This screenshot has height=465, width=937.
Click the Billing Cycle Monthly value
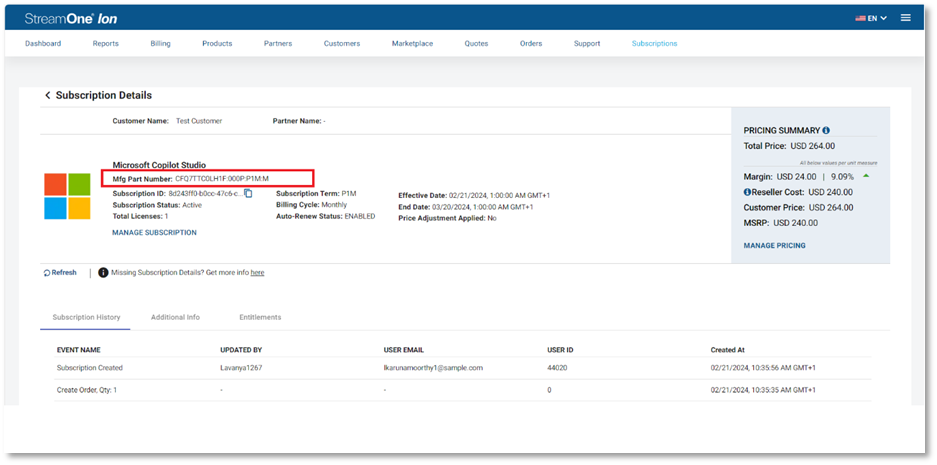coord(334,205)
